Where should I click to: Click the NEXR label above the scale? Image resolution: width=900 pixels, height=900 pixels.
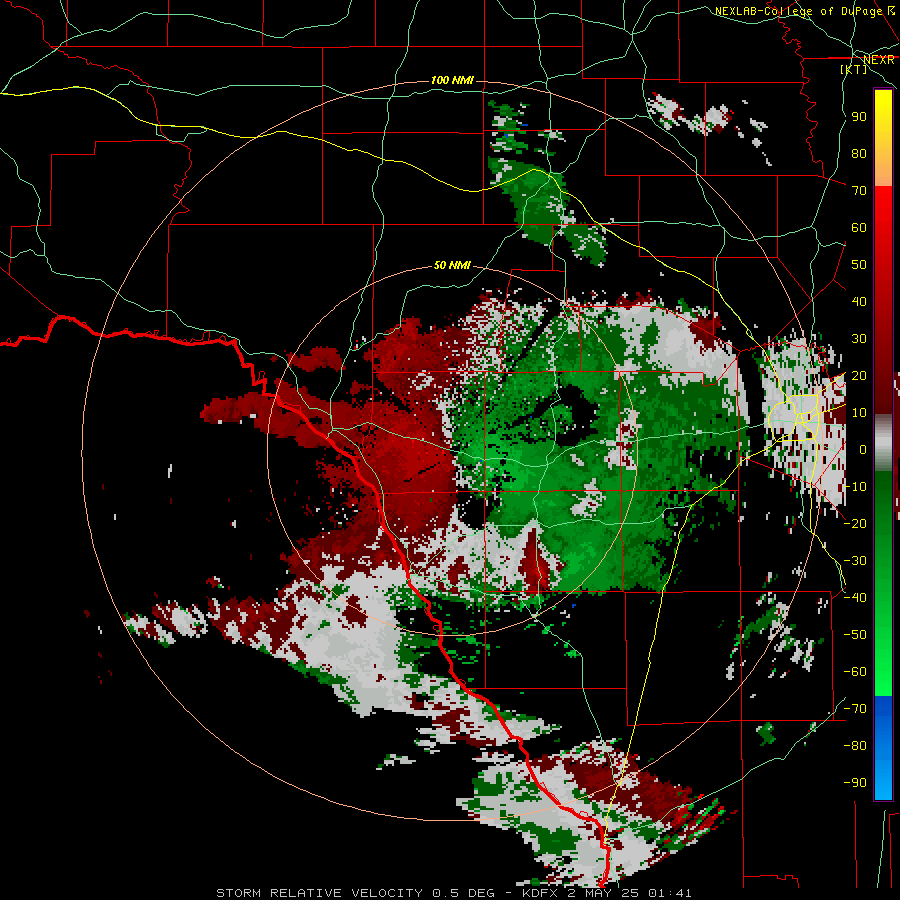click(879, 60)
